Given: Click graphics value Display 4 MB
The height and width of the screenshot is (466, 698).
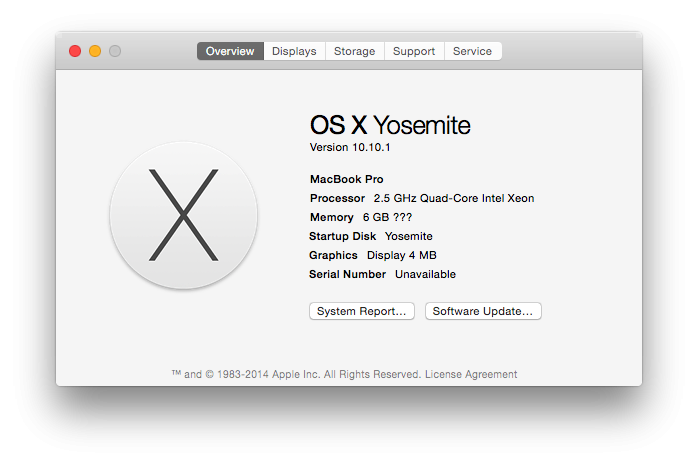Looking at the screenshot, I should (402, 255).
